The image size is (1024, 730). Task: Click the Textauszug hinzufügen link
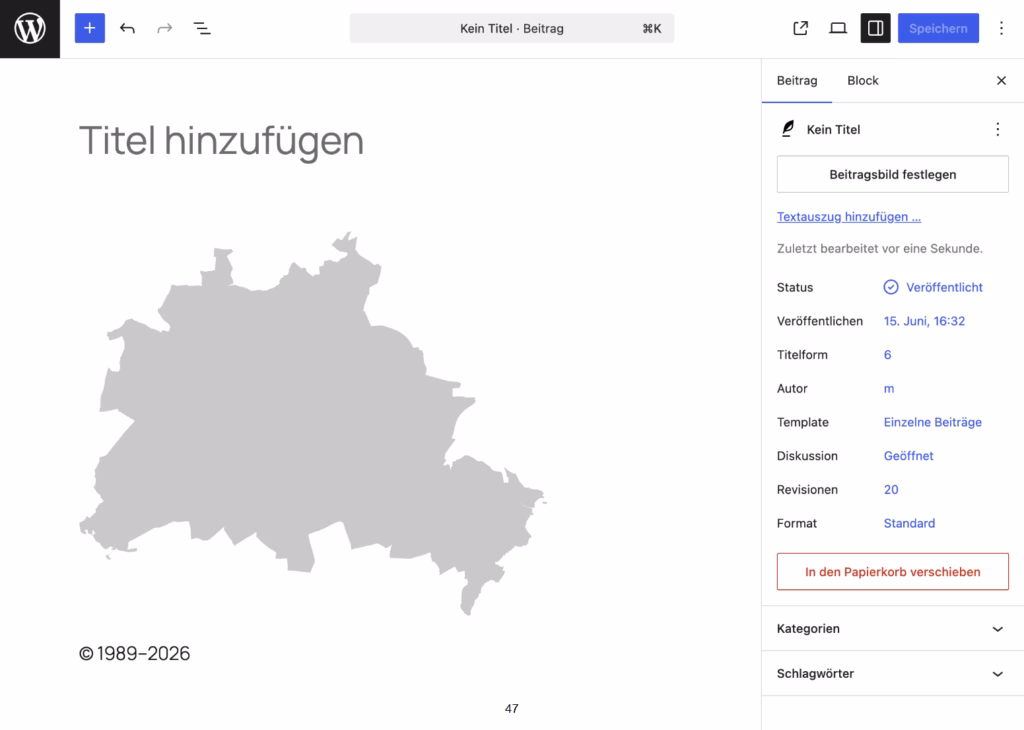tap(848, 217)
